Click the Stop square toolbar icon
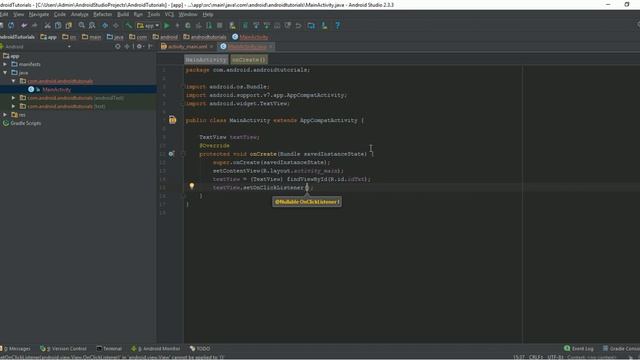Image resolution: width=640 pixels, height=360 pixels. tap(220, 25)
